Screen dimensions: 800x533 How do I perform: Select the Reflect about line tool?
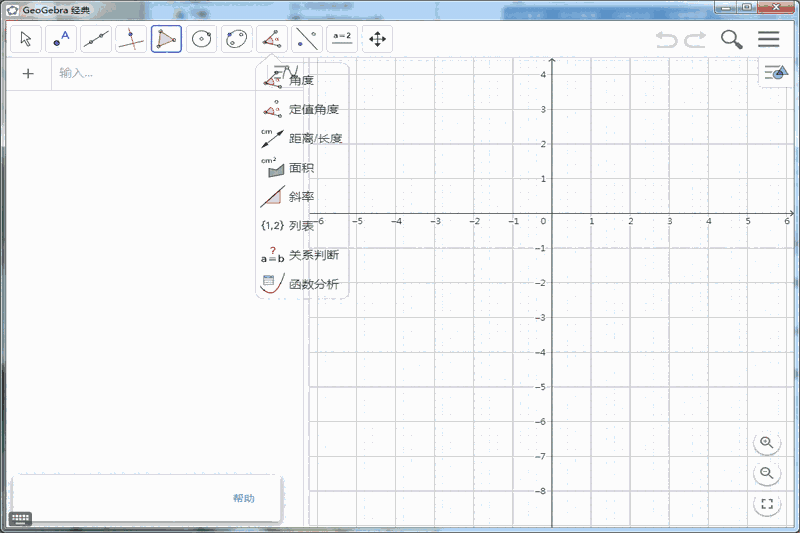(307, 39)
